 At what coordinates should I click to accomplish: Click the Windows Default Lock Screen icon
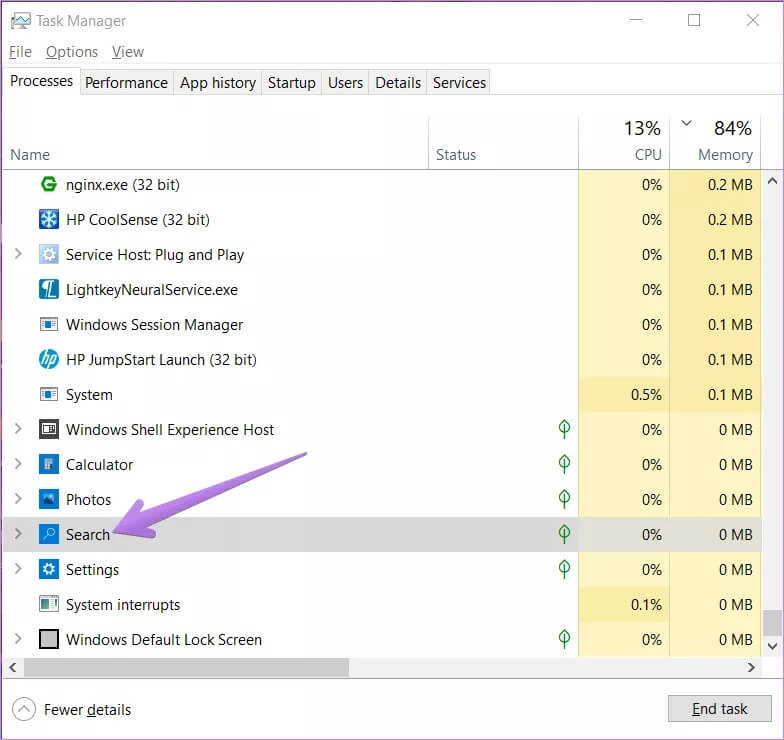tap(48, 640)
